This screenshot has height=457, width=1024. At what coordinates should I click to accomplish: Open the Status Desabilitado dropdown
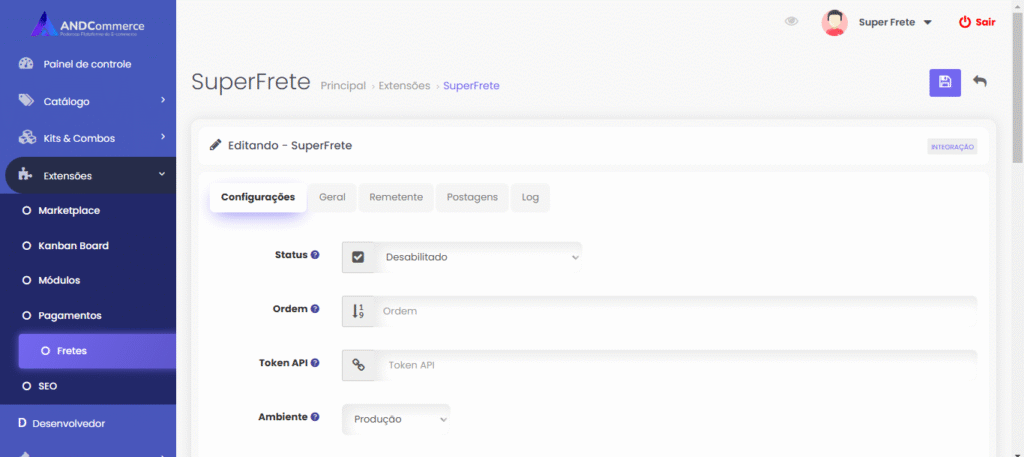coord(478,257)
